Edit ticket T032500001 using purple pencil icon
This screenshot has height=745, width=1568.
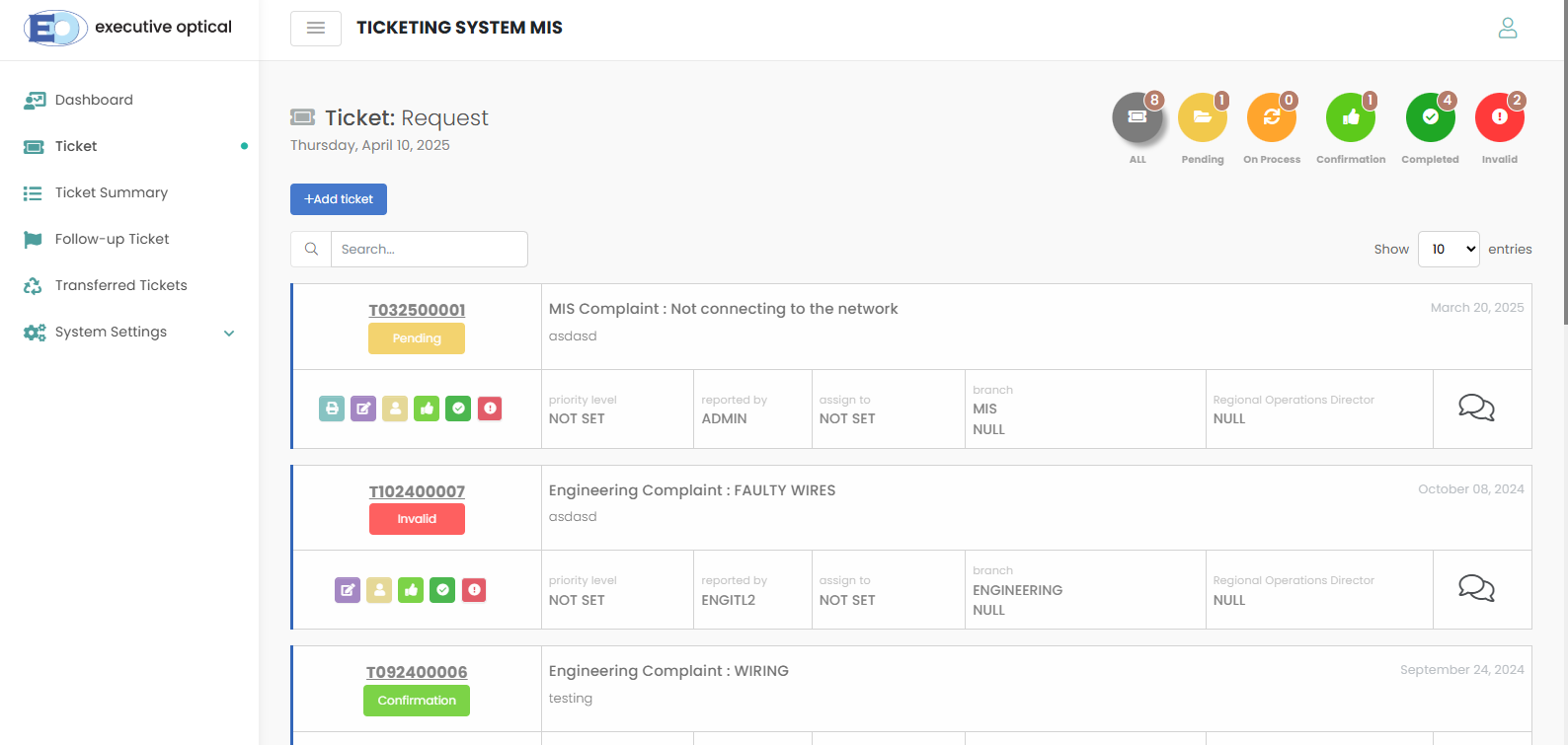point(363,409)
